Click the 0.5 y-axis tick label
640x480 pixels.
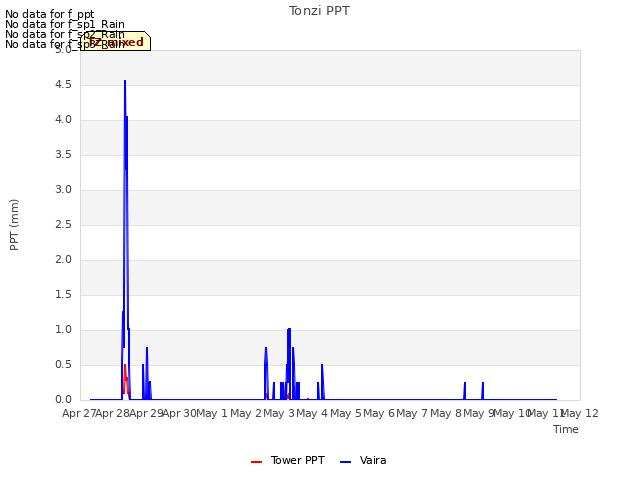tap(63, 364)
